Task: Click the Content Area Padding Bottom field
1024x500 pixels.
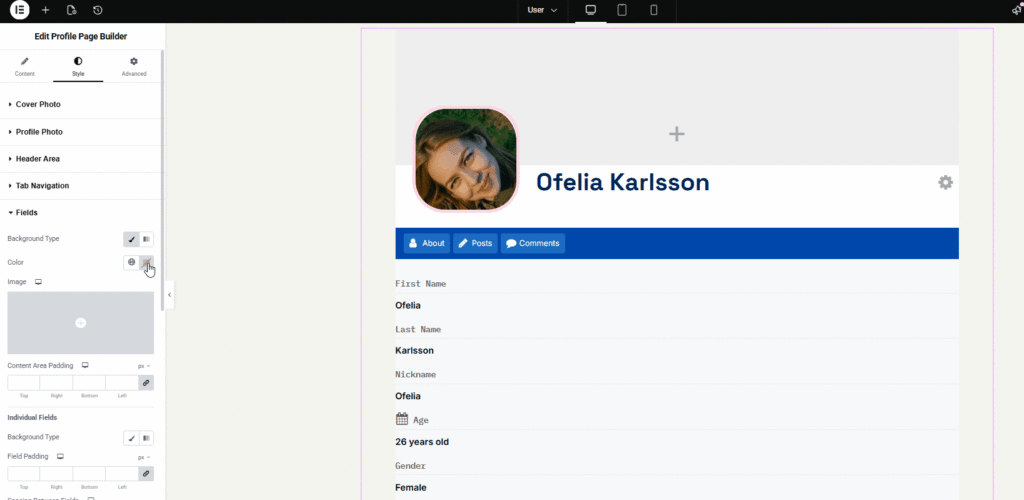Action: tap(89, 383)
